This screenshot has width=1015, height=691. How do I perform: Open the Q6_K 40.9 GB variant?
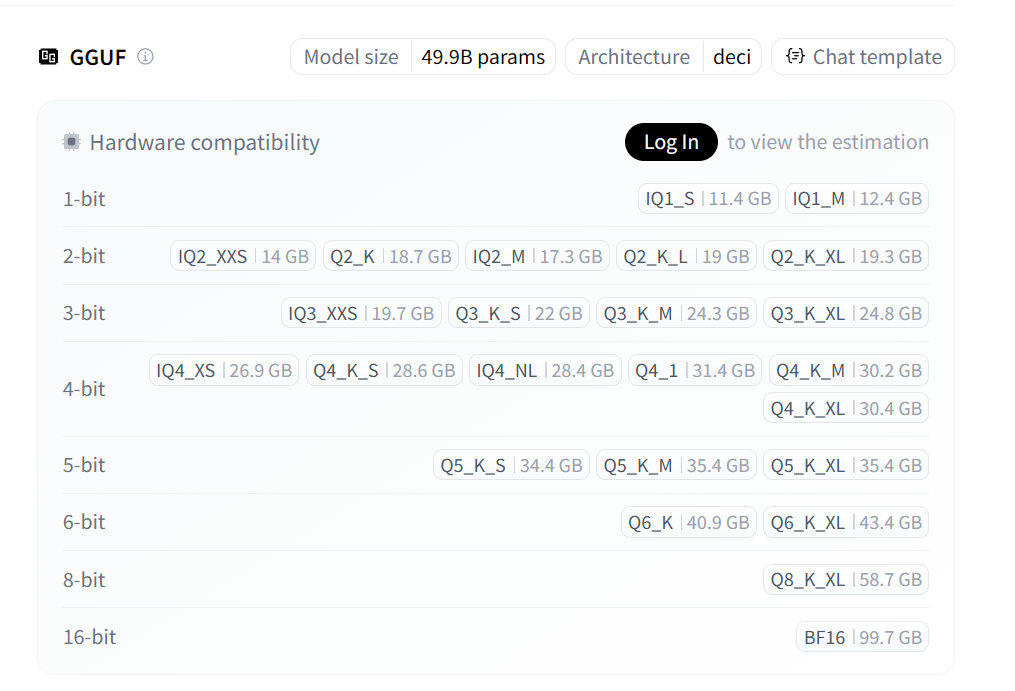tap(688, 522)
